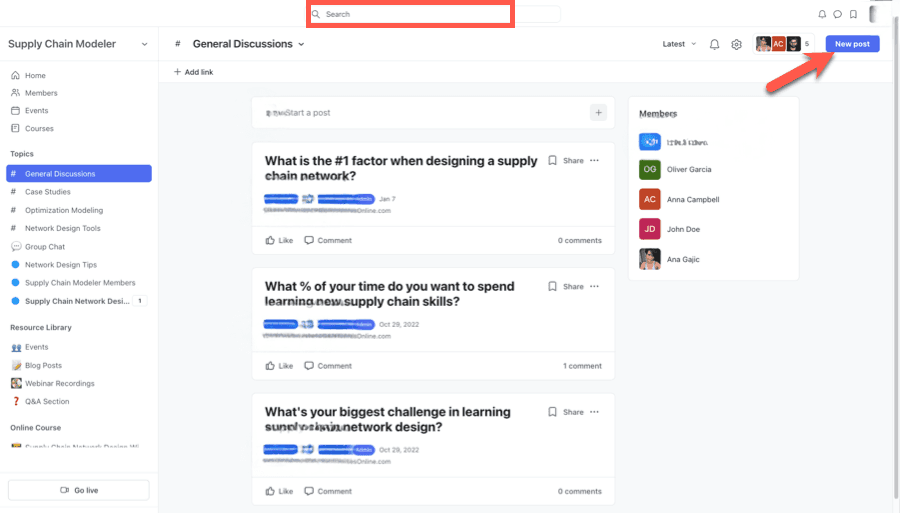Bookmark the #1 factor post
900x513 pixels.
pos(552,160)
